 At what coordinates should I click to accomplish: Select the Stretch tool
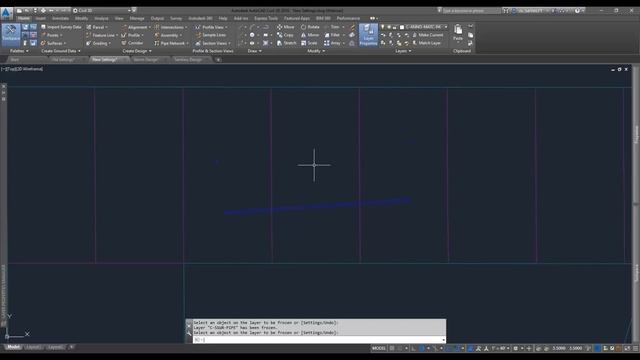click(287, 43)
